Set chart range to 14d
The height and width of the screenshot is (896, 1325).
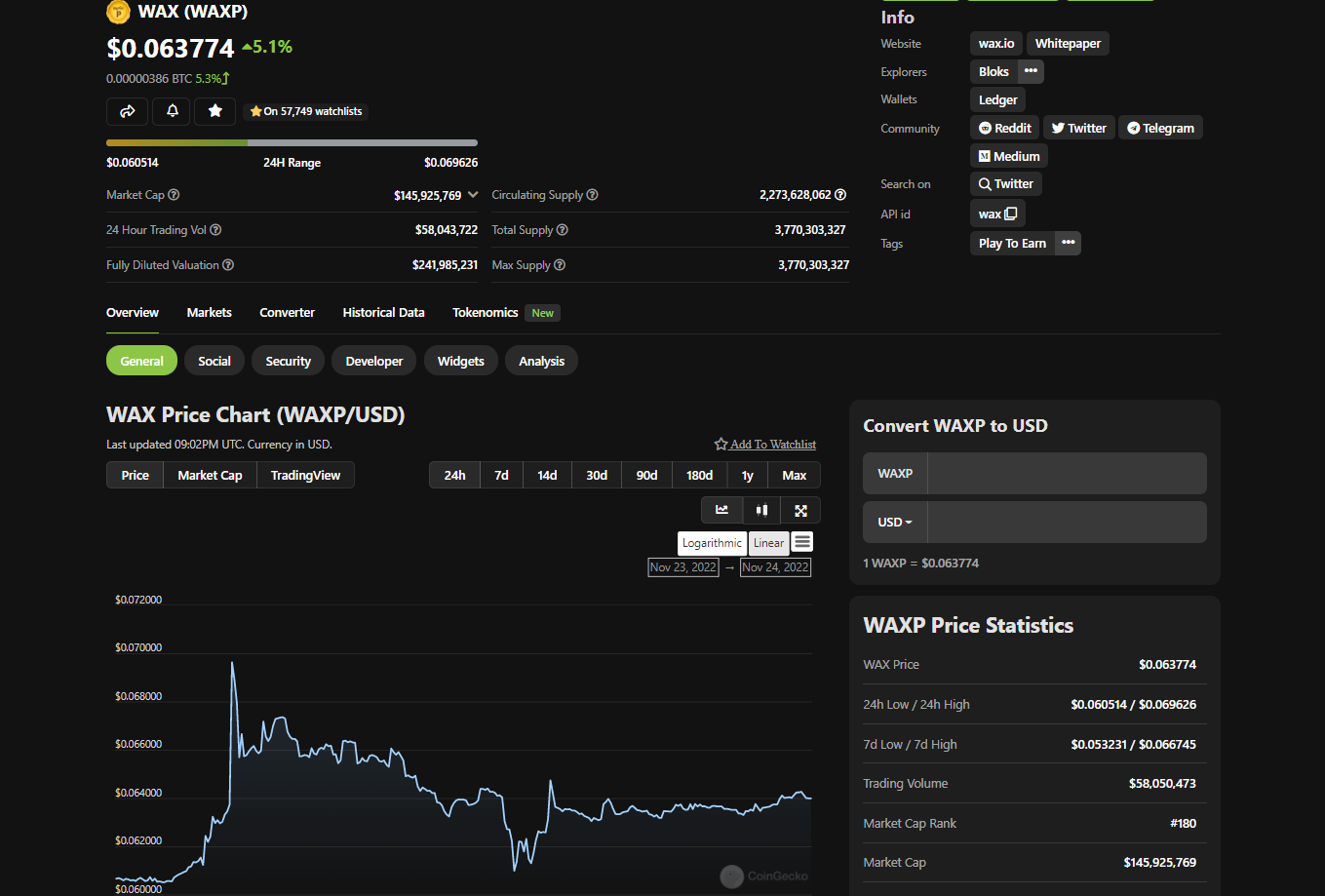click(x=547, y=475)
